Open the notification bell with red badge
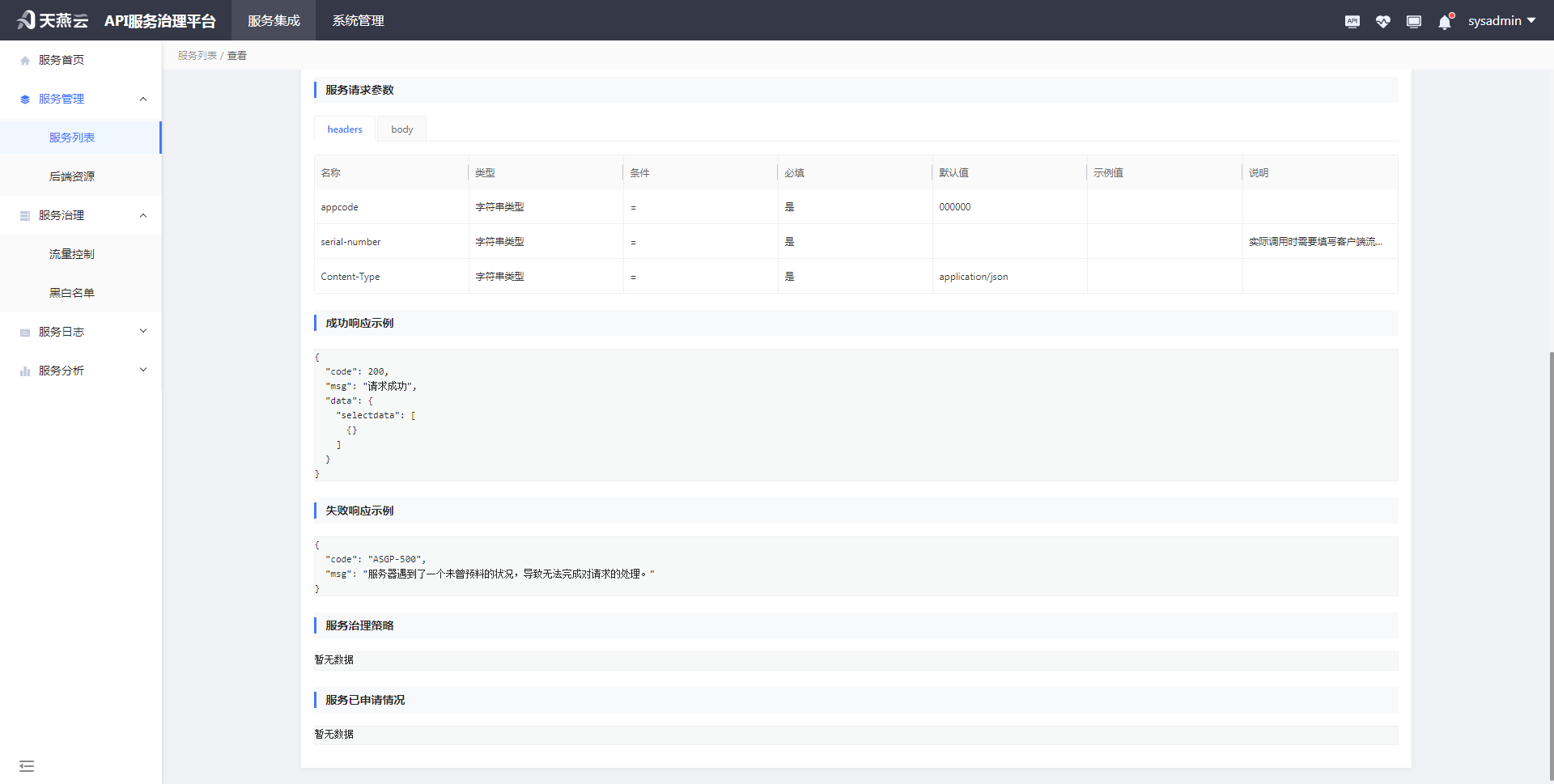 coord(1445,23)
